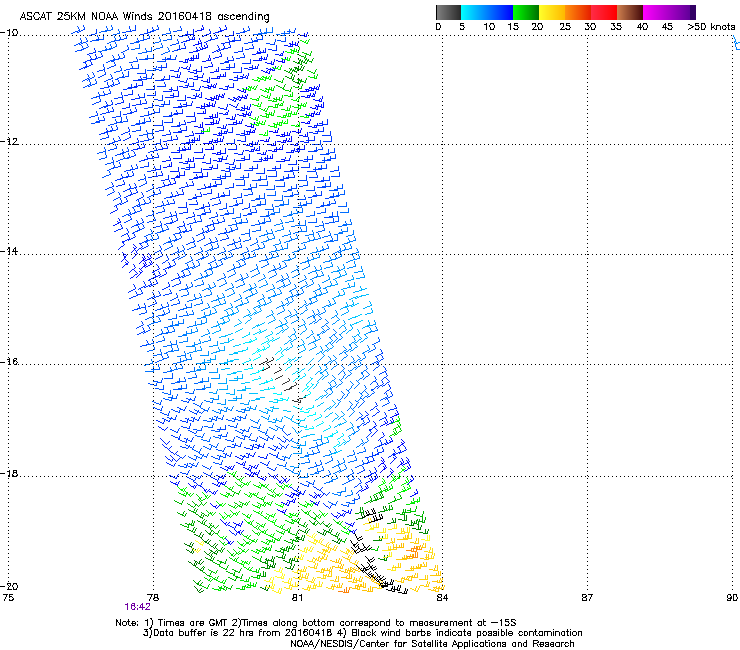The image size is (740, 650).
Task: Click the orange 25-30 knots legend swatch
Action: coord(578,12)
